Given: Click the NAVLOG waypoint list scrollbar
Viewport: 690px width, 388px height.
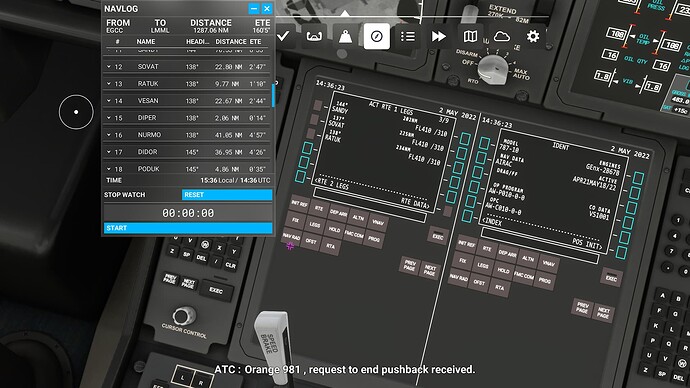Looking at the screenshot, I should coord(273,95).
